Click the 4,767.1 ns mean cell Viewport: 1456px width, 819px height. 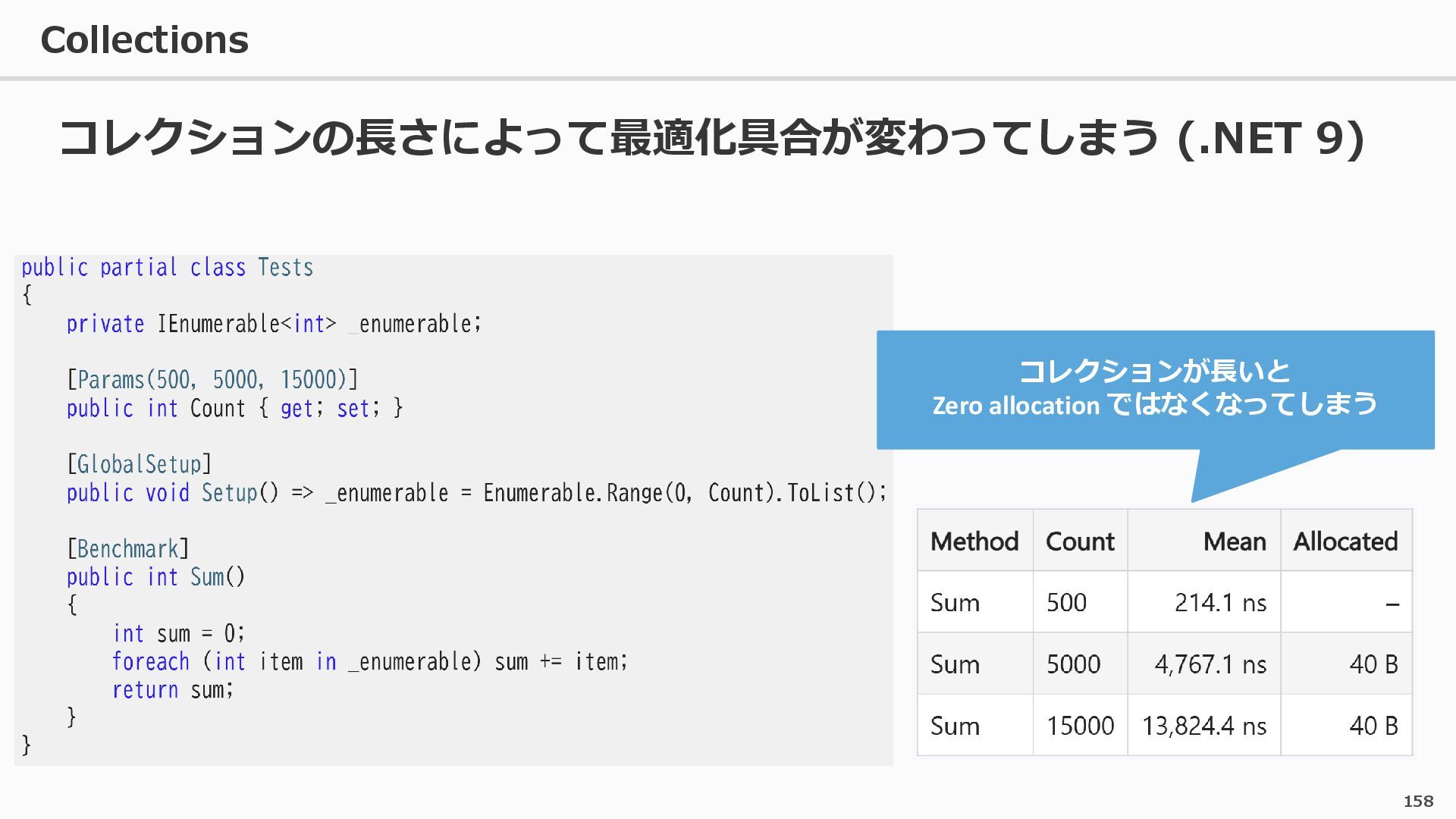pos(1210,664)
